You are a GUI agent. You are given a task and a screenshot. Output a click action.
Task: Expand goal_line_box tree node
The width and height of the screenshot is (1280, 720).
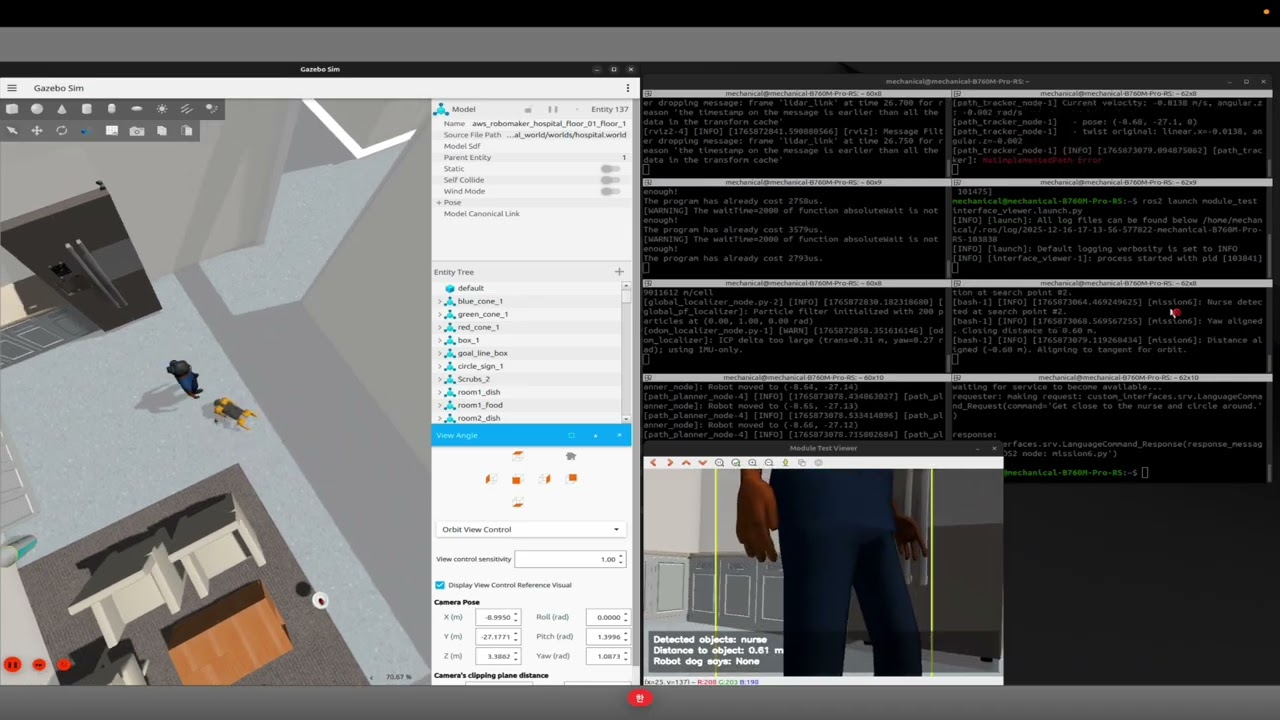click(440, 353)
